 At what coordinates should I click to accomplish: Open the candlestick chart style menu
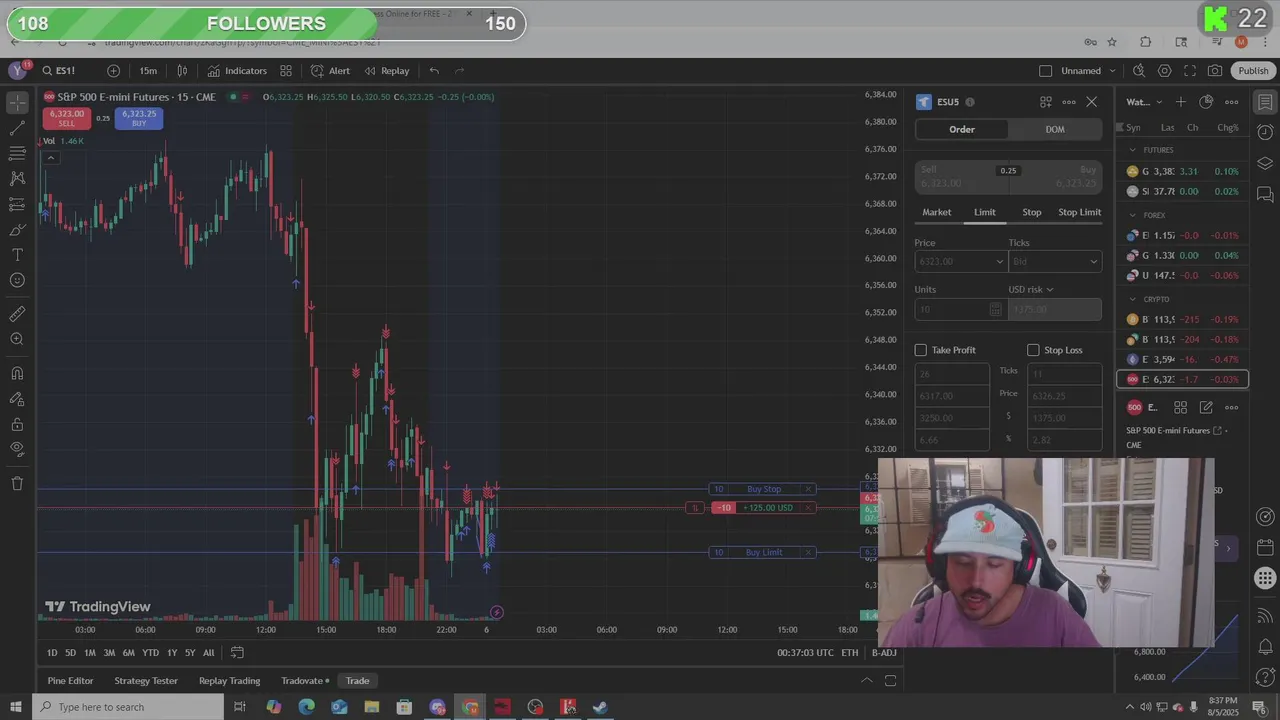182,71
